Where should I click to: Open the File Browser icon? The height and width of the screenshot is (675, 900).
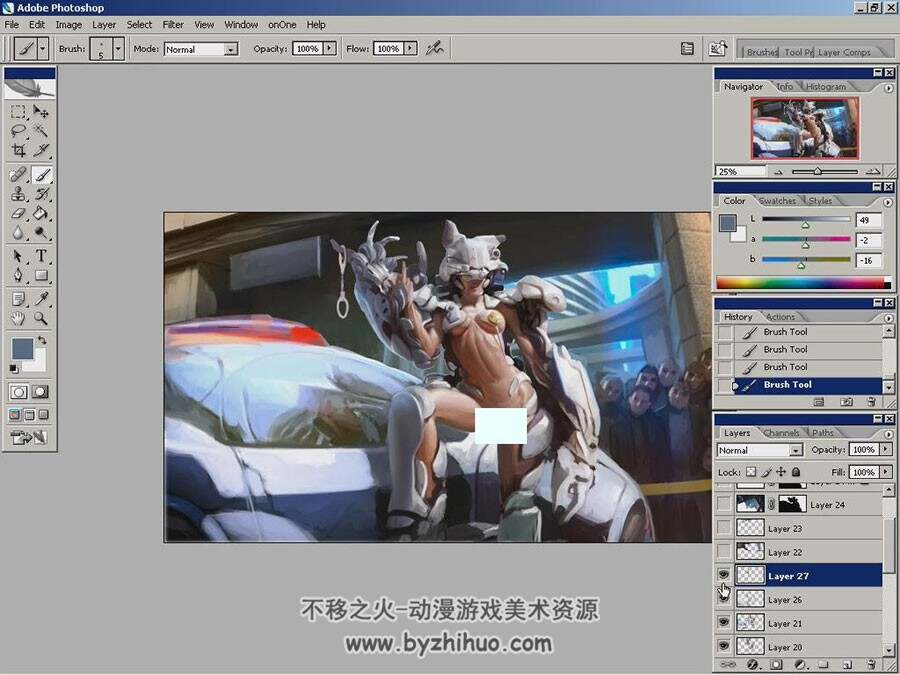click(x=717, y=49)
